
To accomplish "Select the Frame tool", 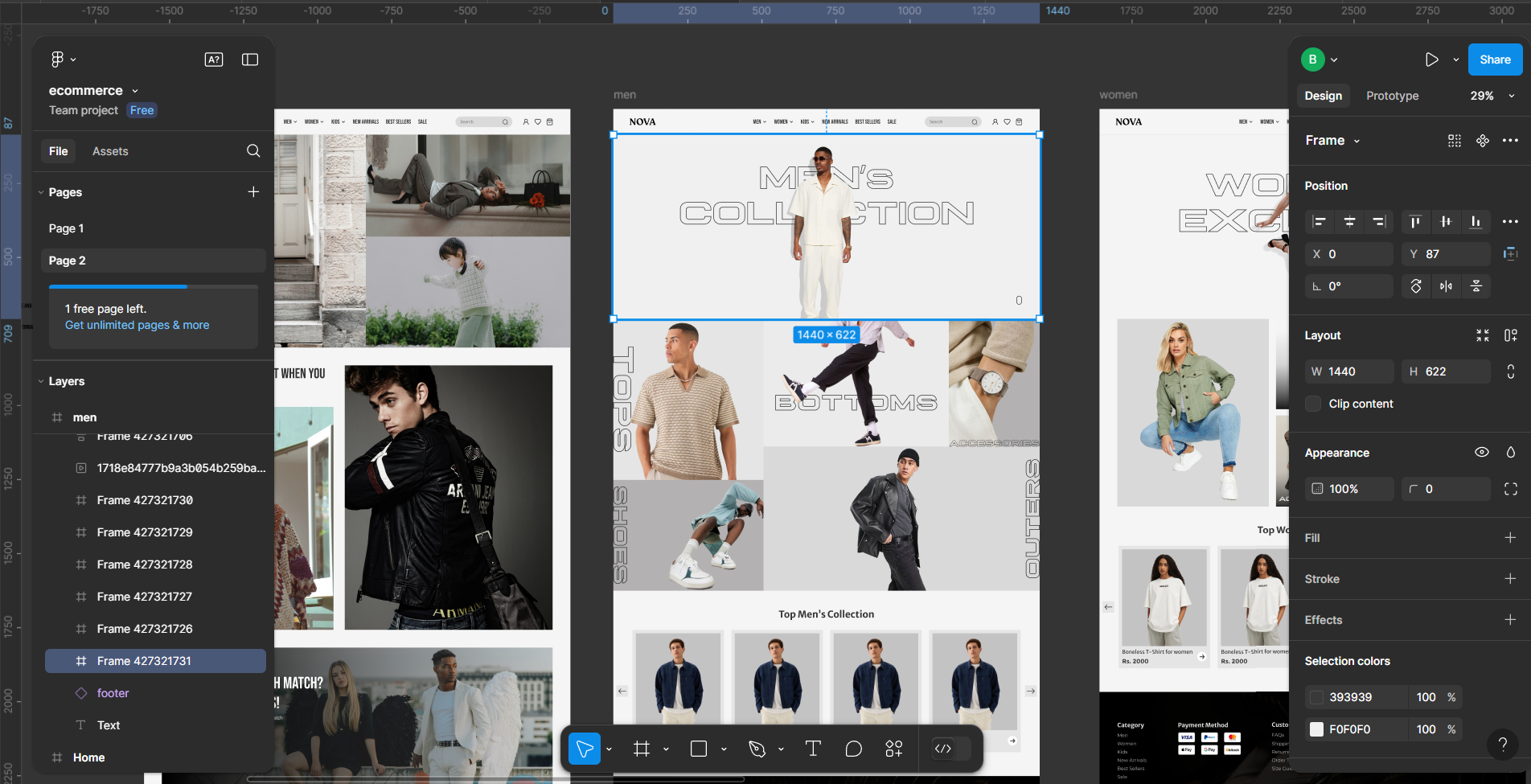I will [641, 748].
